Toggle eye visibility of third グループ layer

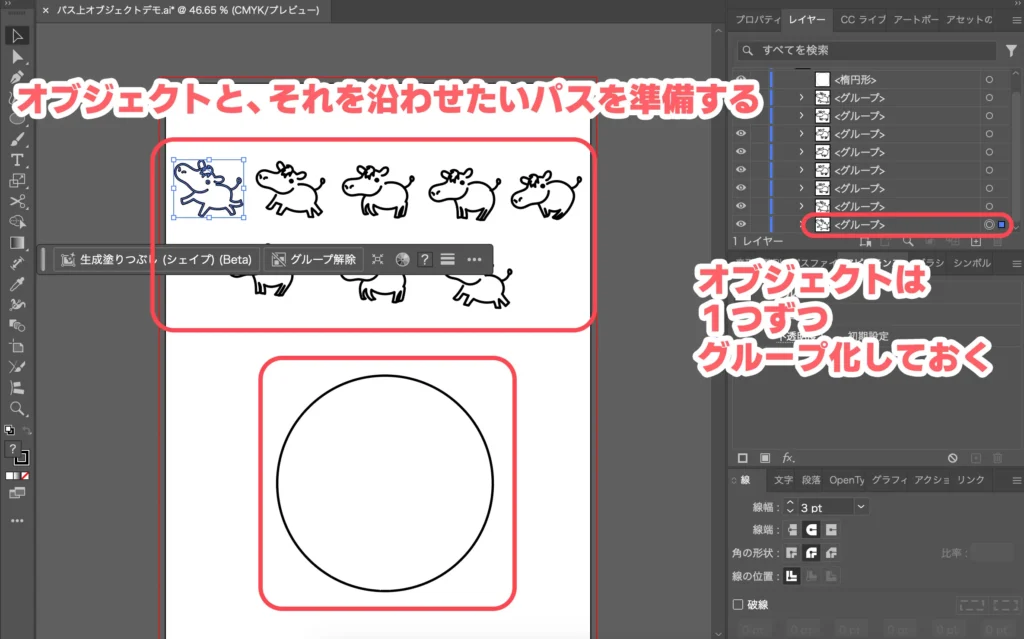[741, 134]
